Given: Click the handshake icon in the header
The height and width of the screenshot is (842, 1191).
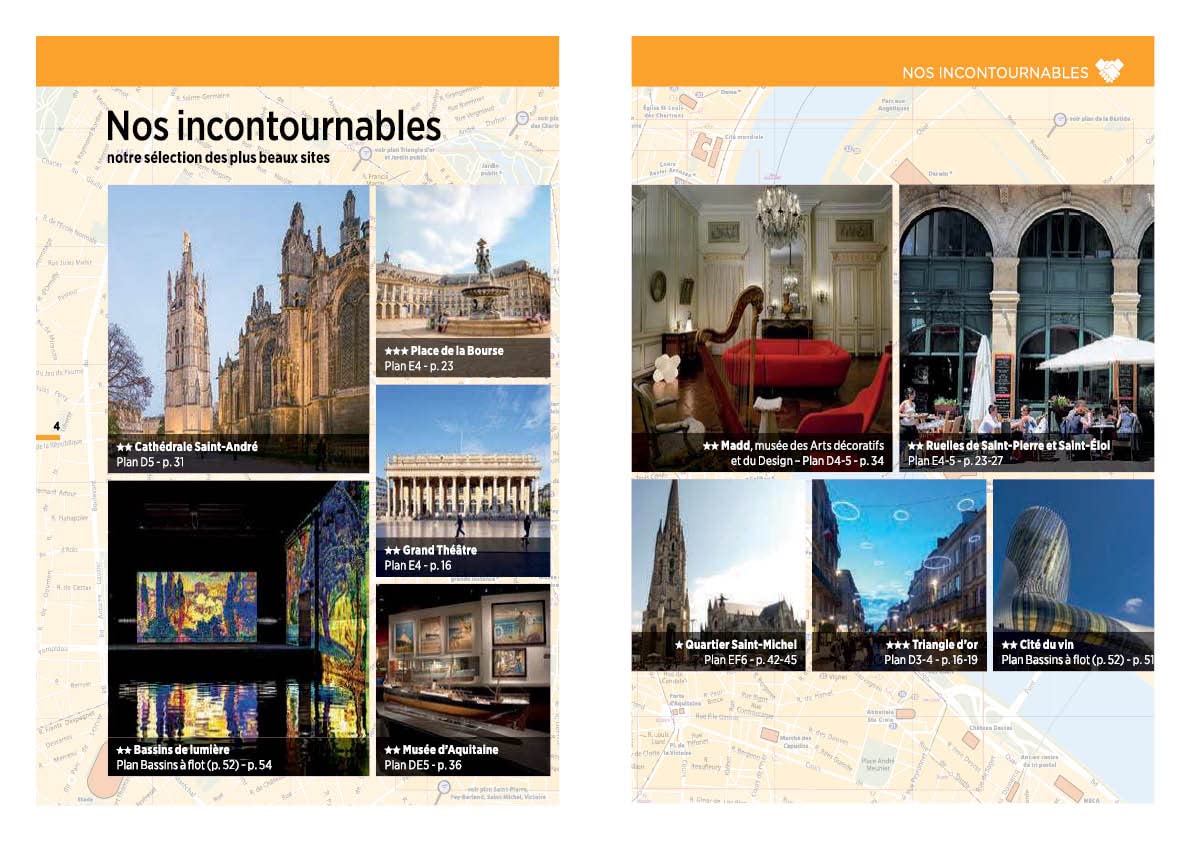Looking at the screenshot, I should (1109, 71).
